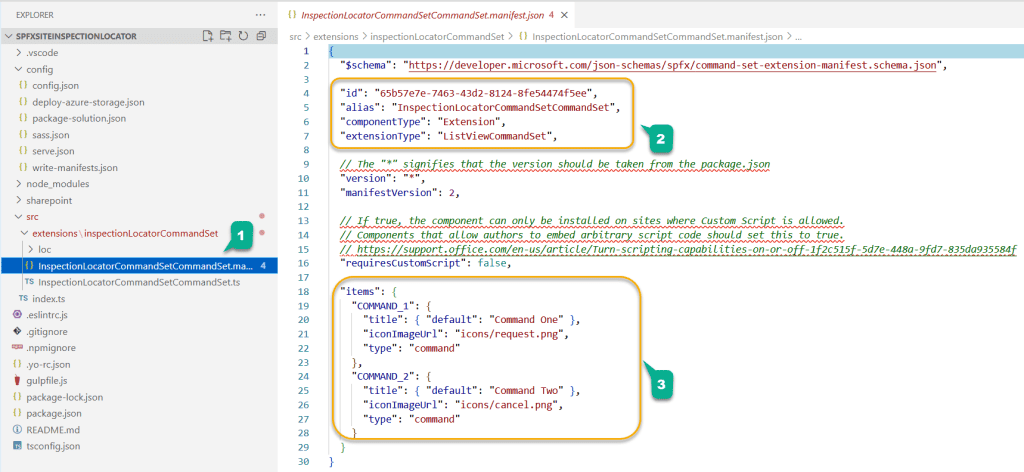Click "Command One" title text on line 20
1024x472 pixels.
coord(528,320)
